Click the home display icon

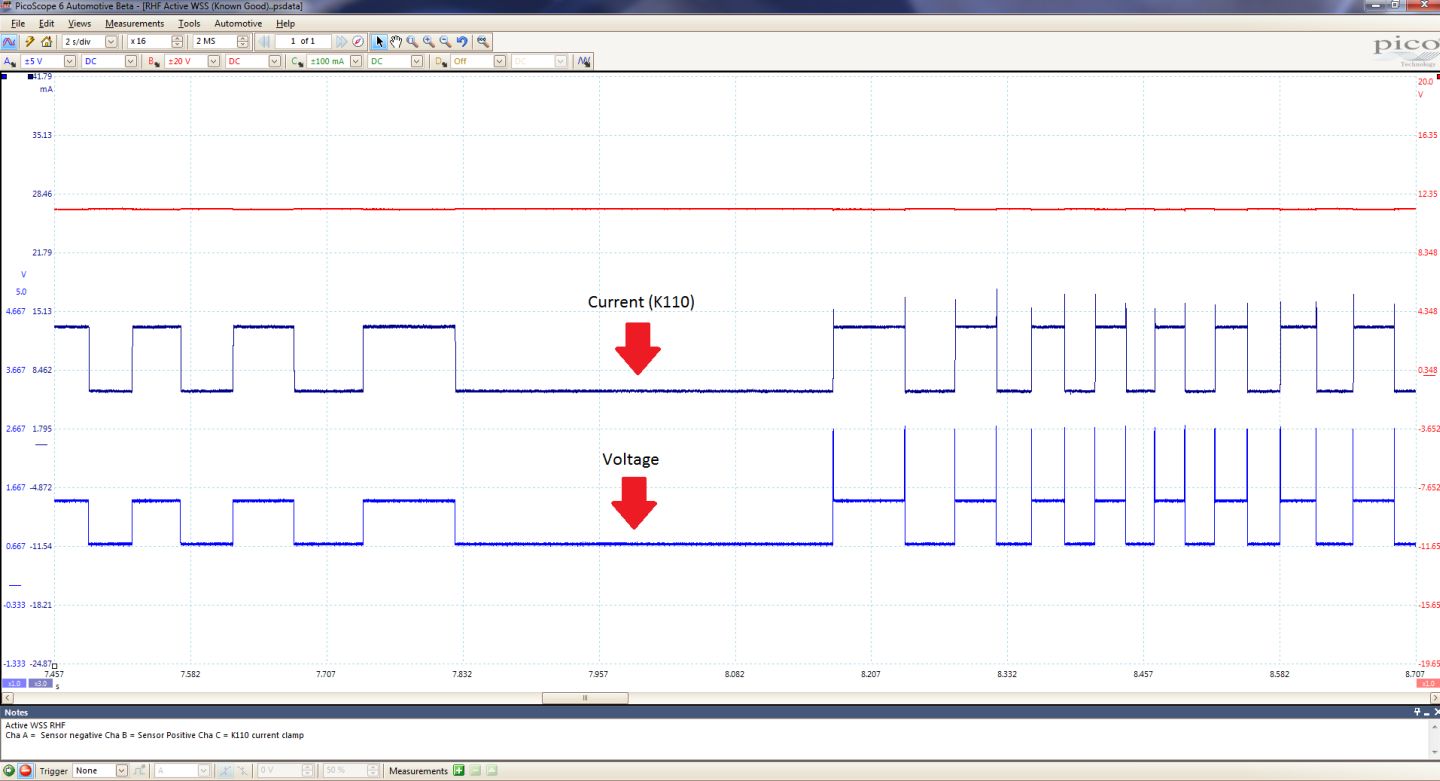pyautogui.click(x=46, y=42)
